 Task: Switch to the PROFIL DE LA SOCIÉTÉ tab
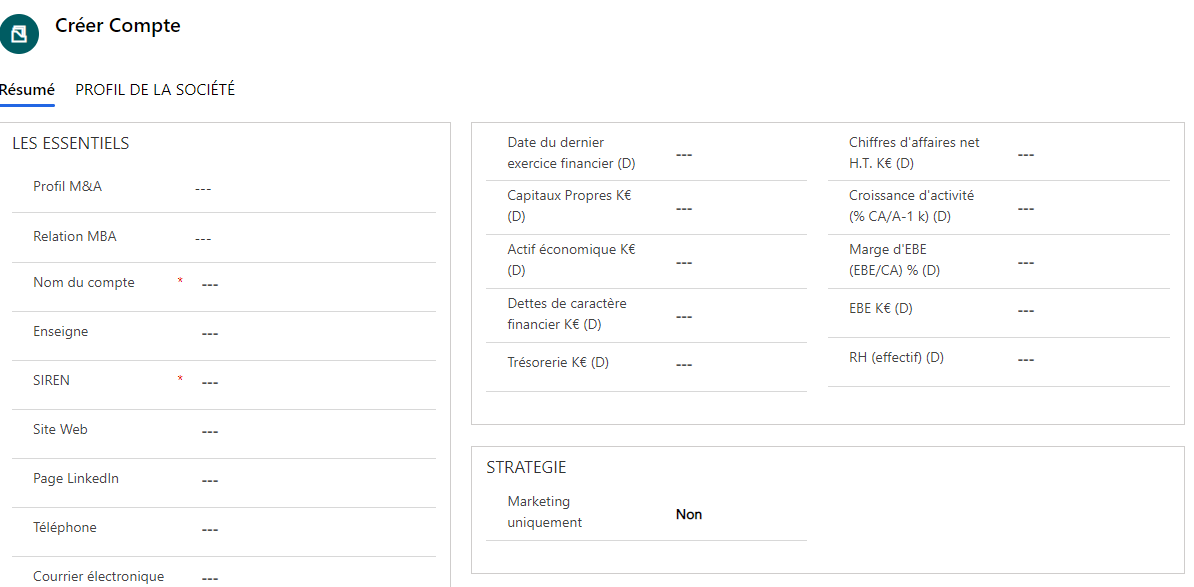[x=155, y=90]
